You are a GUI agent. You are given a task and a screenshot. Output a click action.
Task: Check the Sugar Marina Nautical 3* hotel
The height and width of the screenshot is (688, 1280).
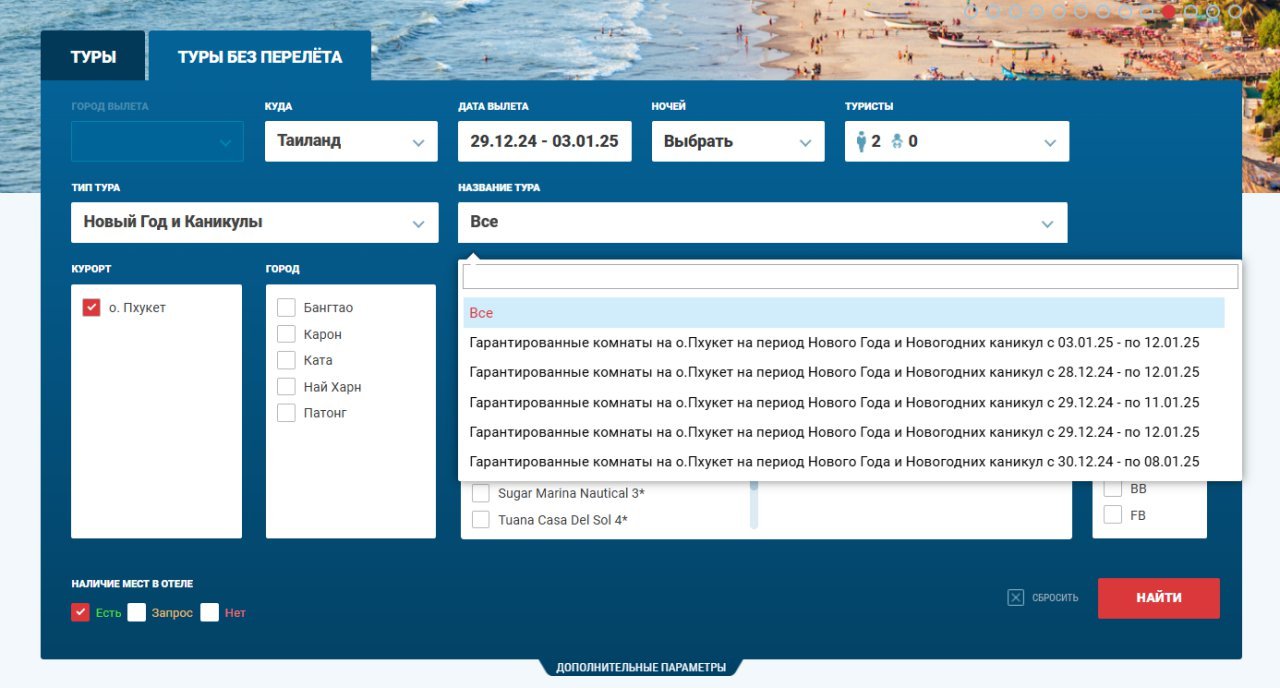tap(481, 494)
